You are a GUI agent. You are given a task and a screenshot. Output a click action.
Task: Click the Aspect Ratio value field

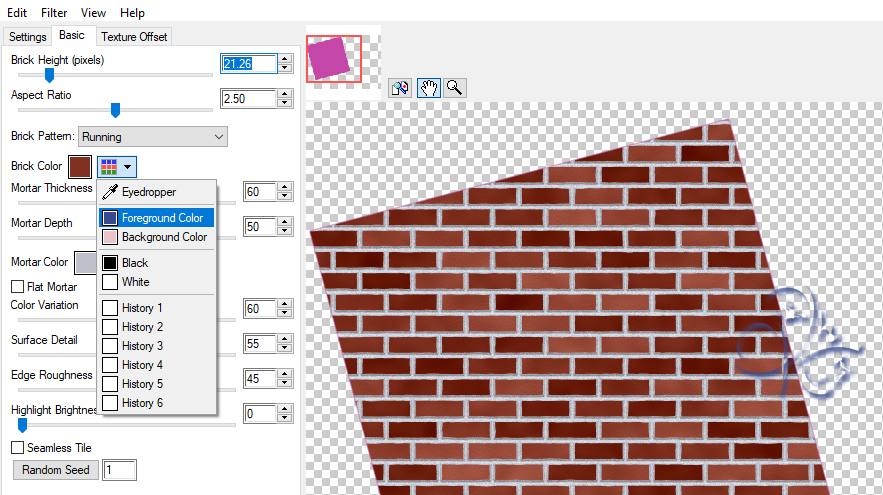click(x=248, y=99)
